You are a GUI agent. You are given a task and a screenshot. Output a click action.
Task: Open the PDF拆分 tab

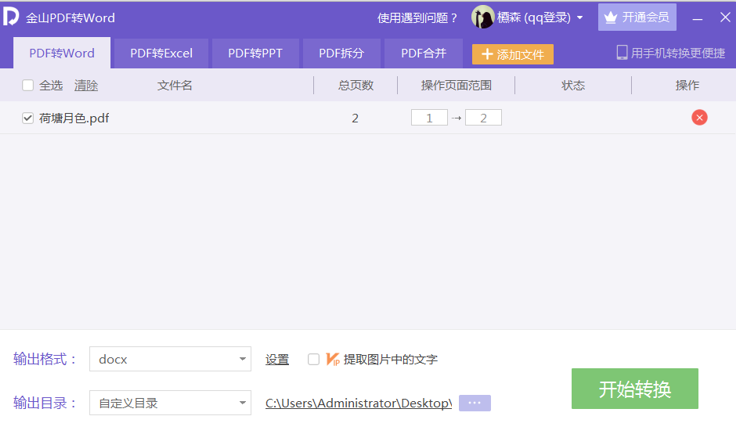pos(341,53)
